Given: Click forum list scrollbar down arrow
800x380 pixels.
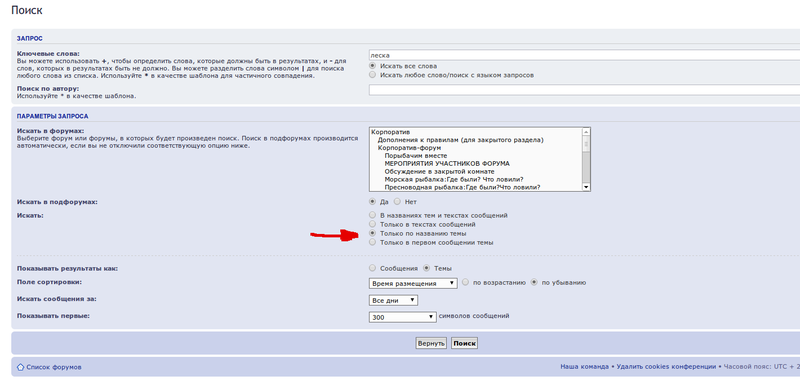Looking at the screenshot, I should [586, 187].
